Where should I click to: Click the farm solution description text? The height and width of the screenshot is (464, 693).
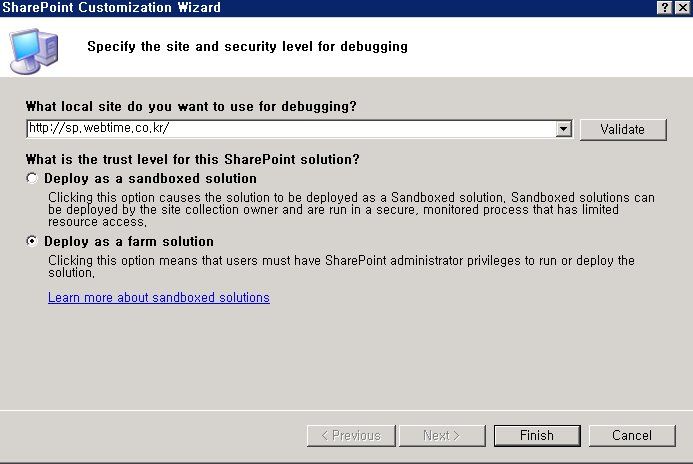pyautogui.click(x=341, y=266)
